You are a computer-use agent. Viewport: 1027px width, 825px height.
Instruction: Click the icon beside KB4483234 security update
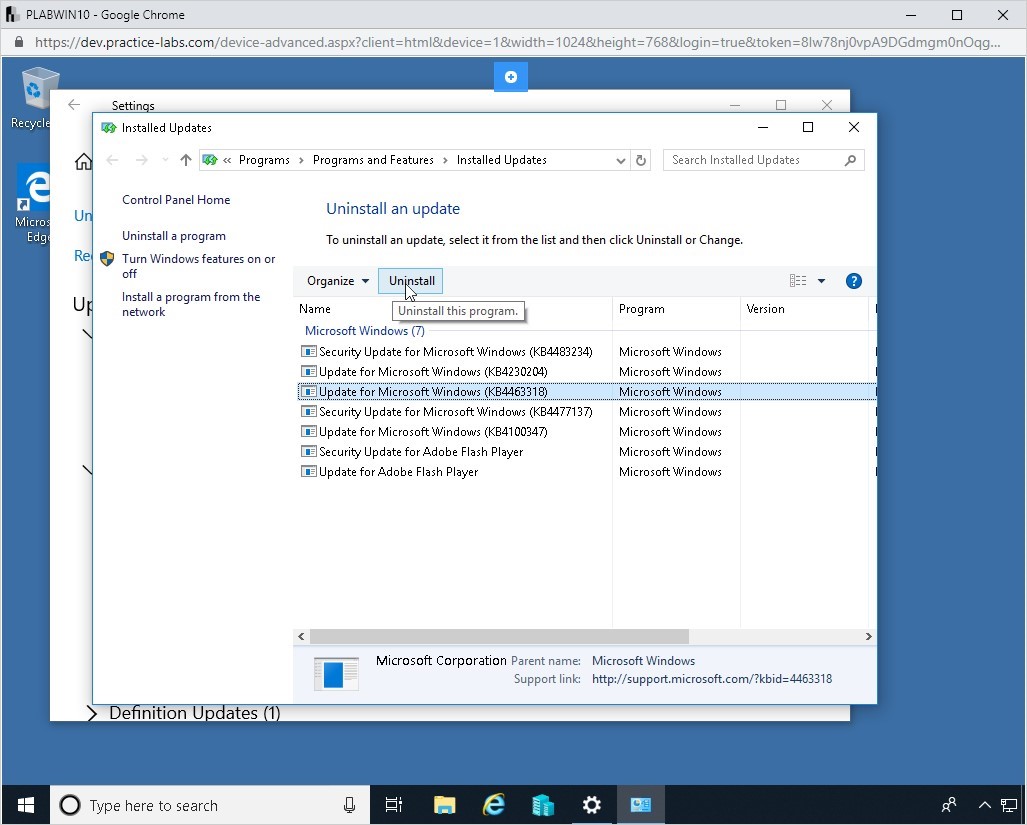point(308,352)
